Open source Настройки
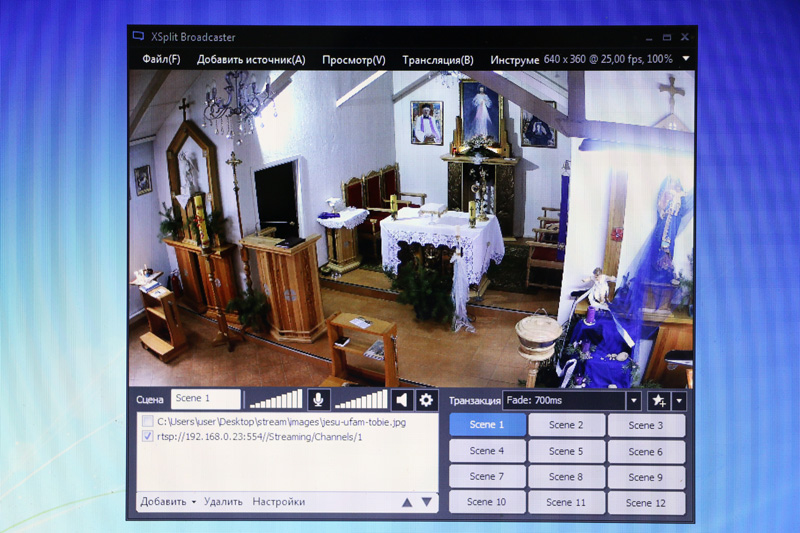The height and width of the screenshot is (533, 800). pos(278,502)
